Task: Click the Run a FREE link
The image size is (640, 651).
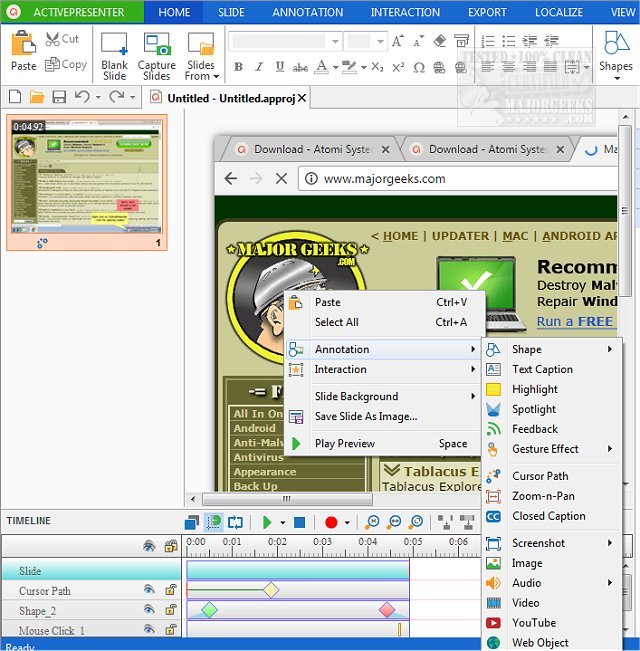Action: coord(575,321)
